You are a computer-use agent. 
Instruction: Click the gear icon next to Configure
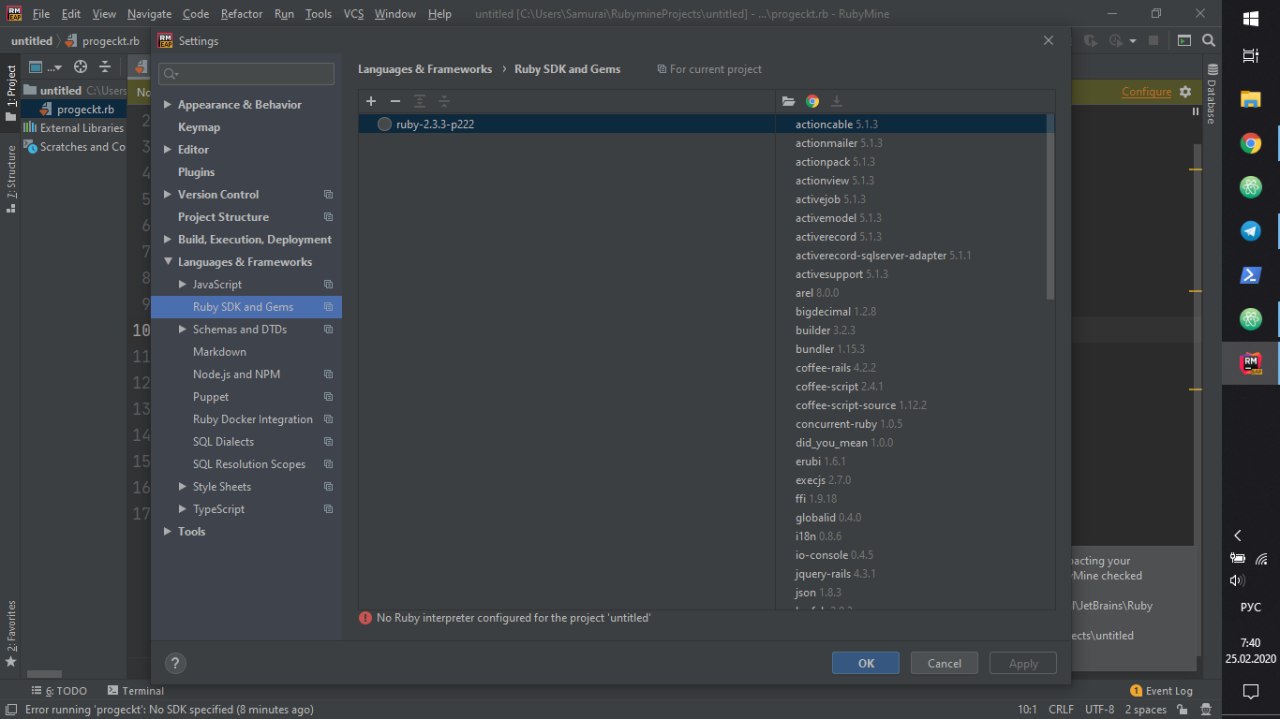[1185, 91]
